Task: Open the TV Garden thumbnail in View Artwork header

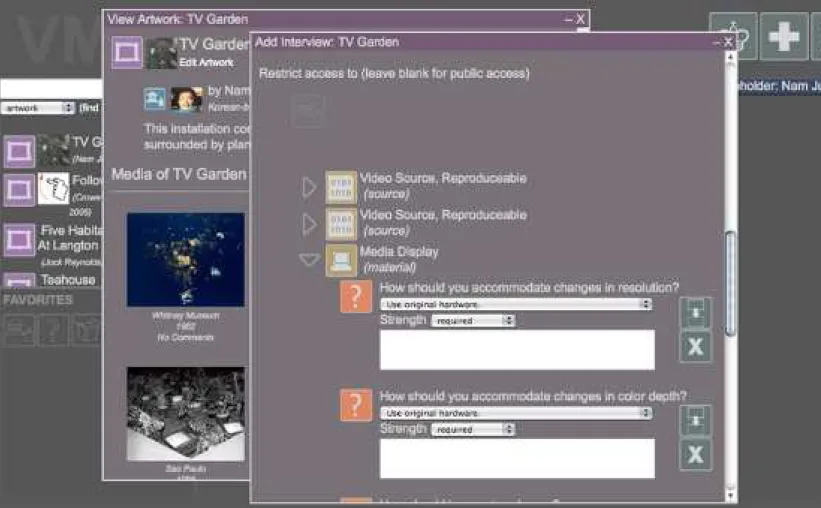Action: coord(162,53)
